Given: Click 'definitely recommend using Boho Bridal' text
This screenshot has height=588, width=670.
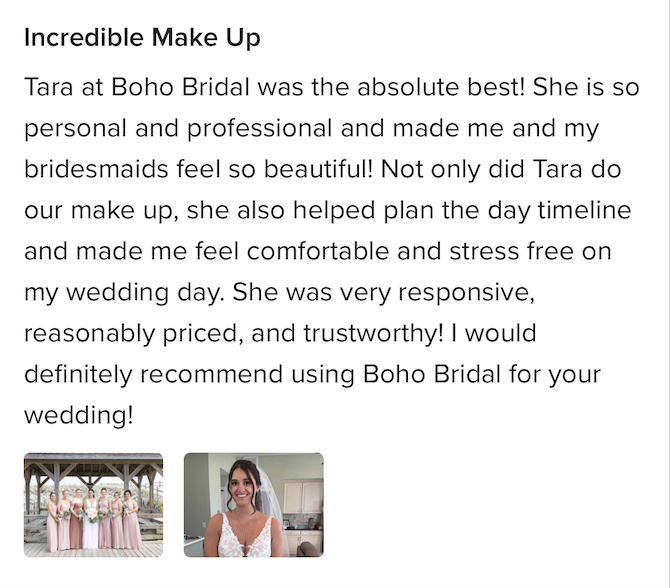Looking at the screenshot, I should pos(262,375).
